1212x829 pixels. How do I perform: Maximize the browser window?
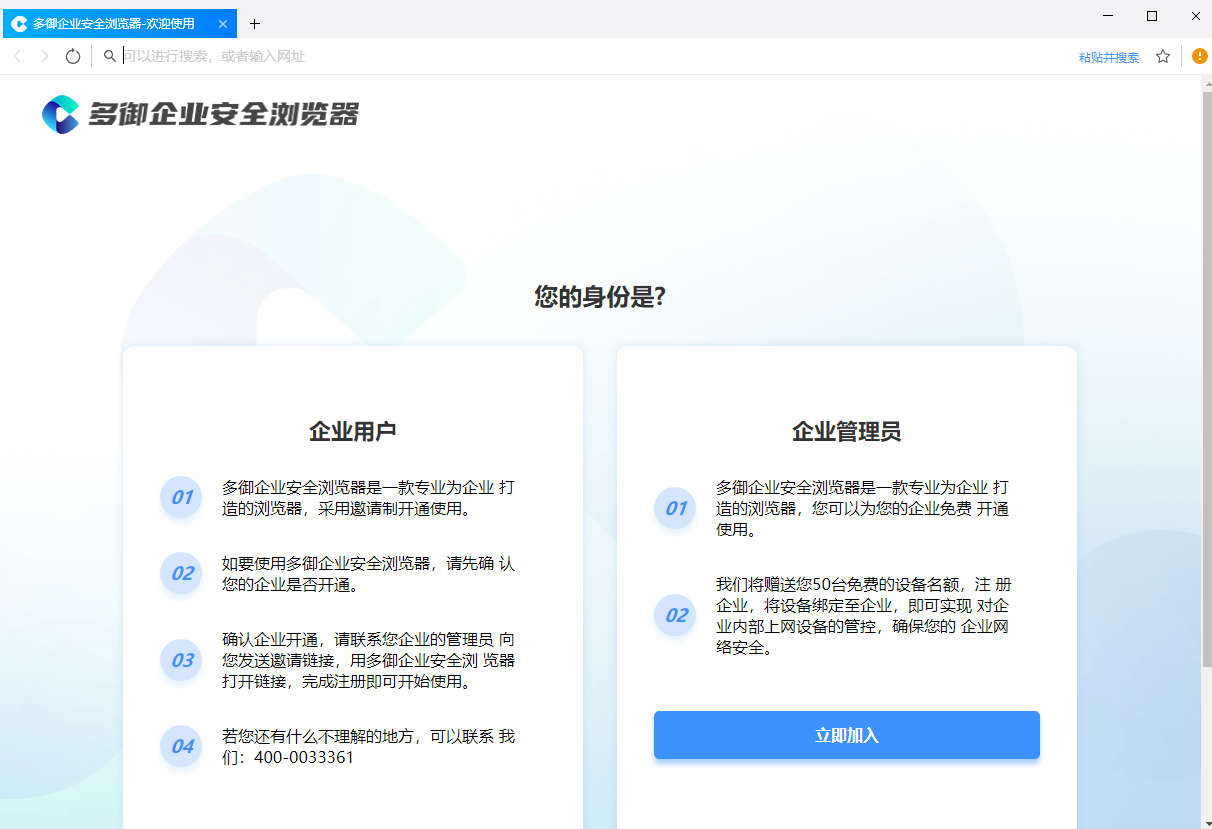click(x=1152, y=16)
